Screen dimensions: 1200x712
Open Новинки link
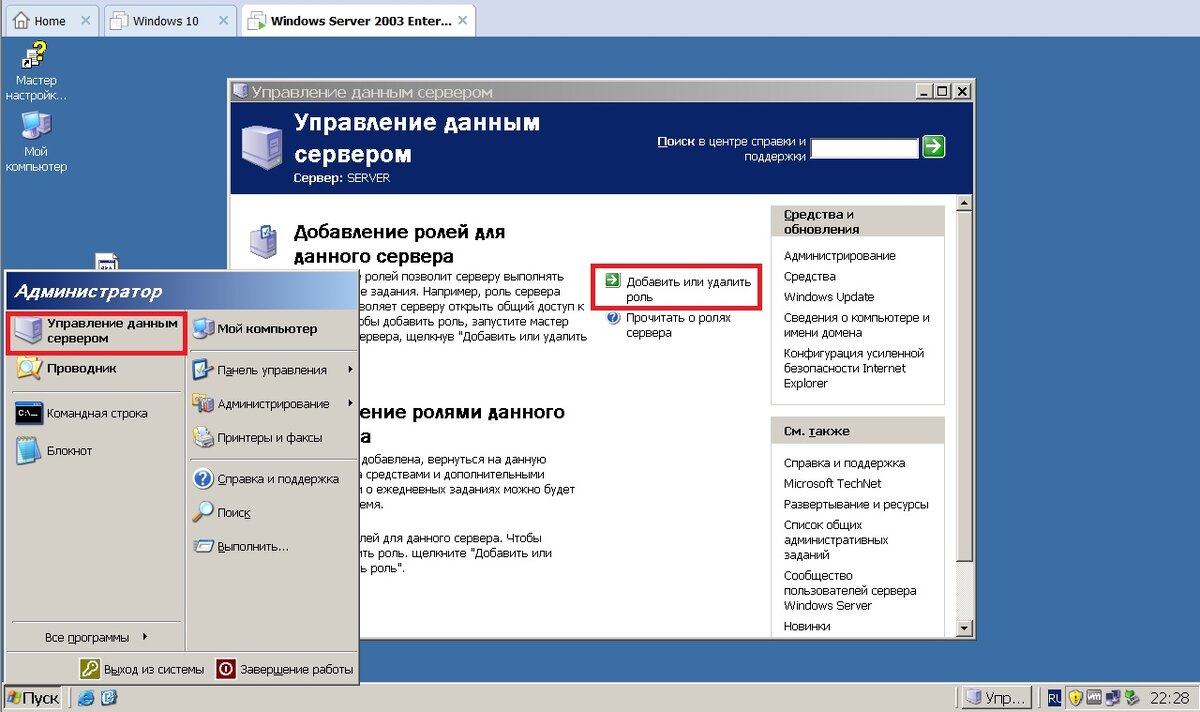pos(807,626)
